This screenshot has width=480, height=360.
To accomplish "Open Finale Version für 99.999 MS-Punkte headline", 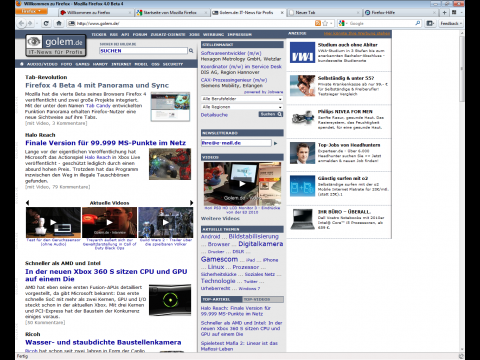I will coord(105,143).
